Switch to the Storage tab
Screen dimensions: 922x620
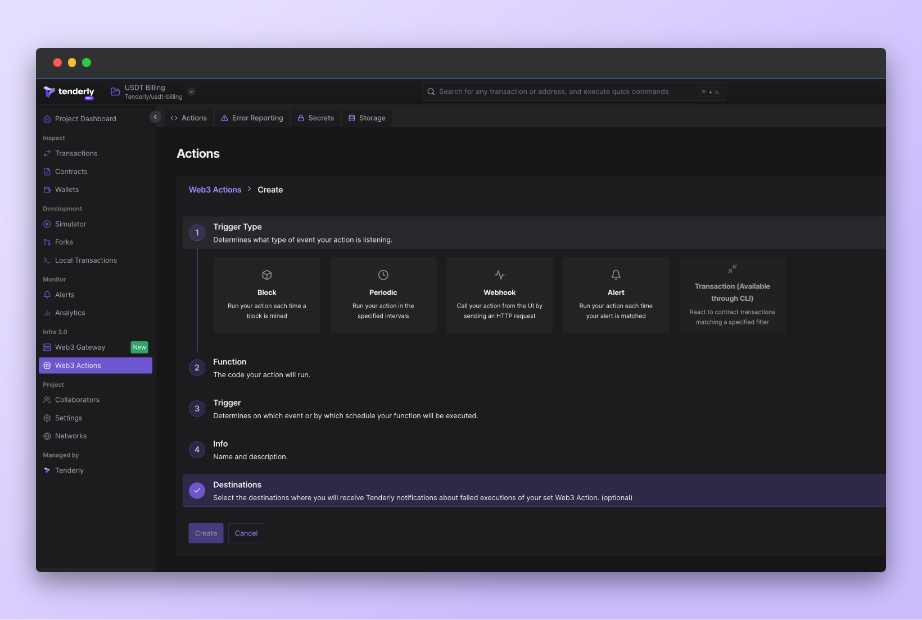coord(367,118)
